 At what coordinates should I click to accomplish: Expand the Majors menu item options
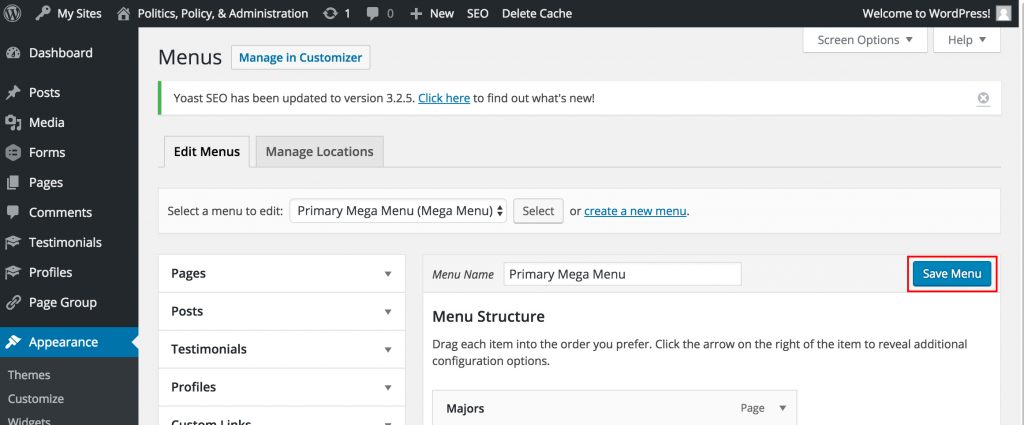point(782,408)
